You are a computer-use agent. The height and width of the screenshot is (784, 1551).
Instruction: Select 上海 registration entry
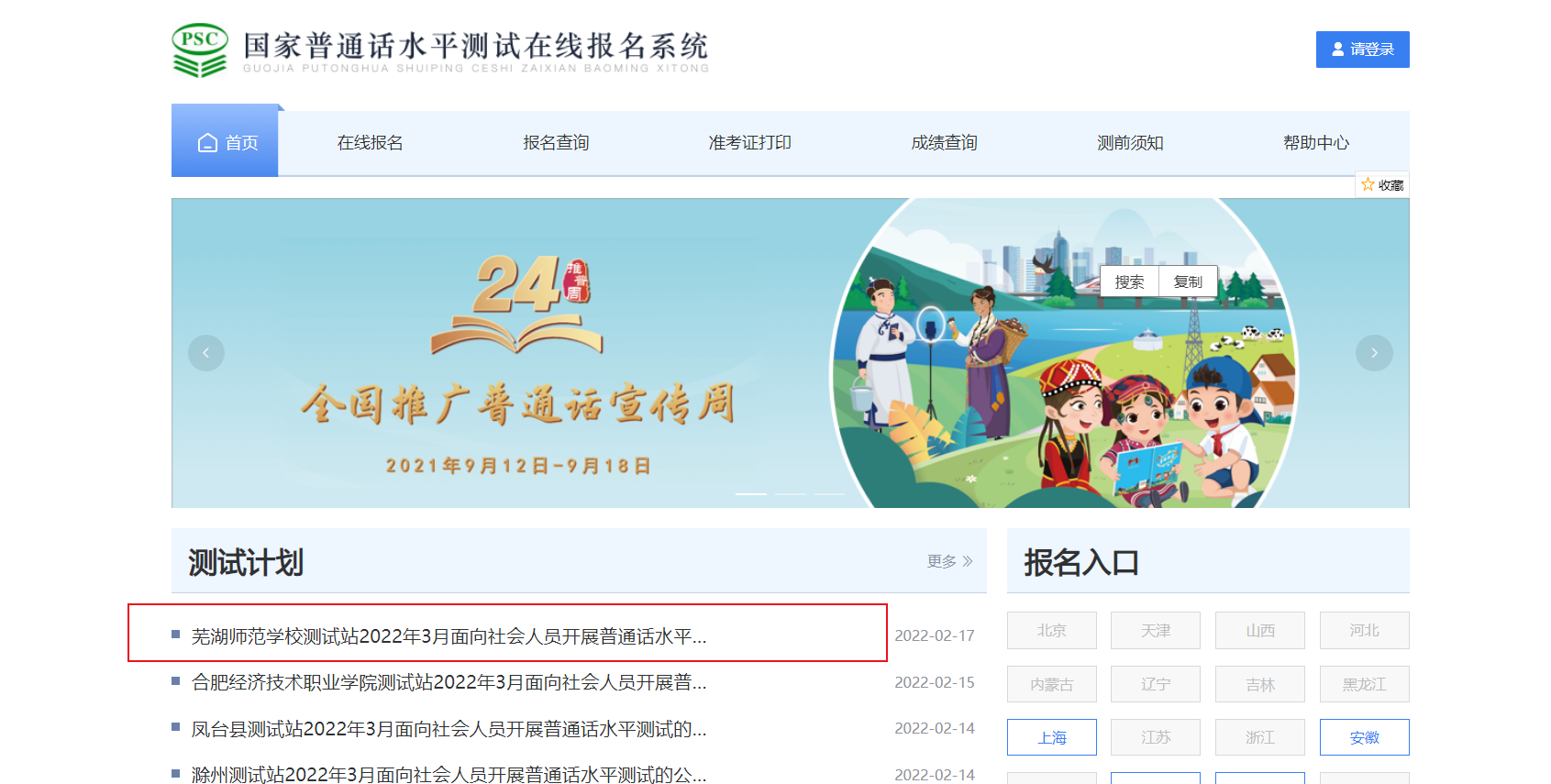click(x=1052, y=737)
